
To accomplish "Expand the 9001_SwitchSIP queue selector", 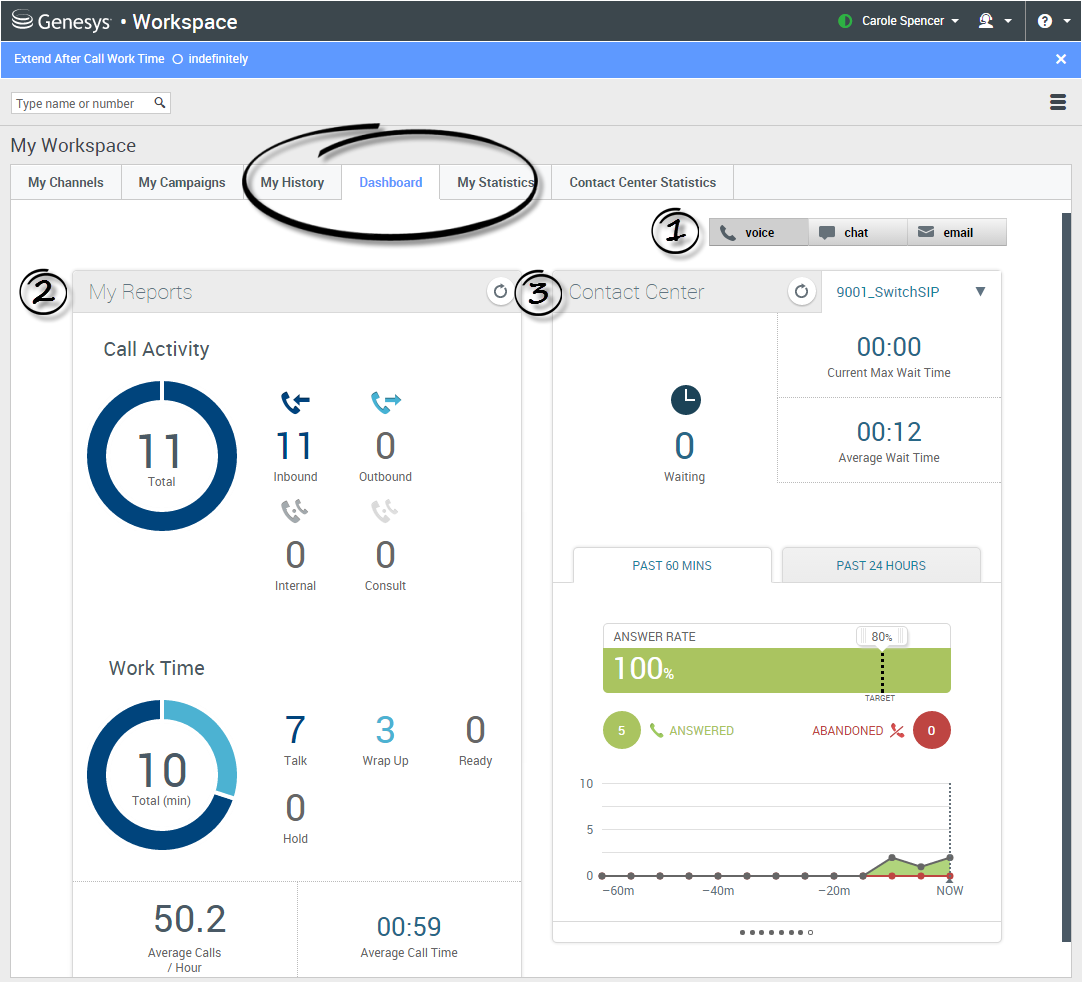I will 979,291.
